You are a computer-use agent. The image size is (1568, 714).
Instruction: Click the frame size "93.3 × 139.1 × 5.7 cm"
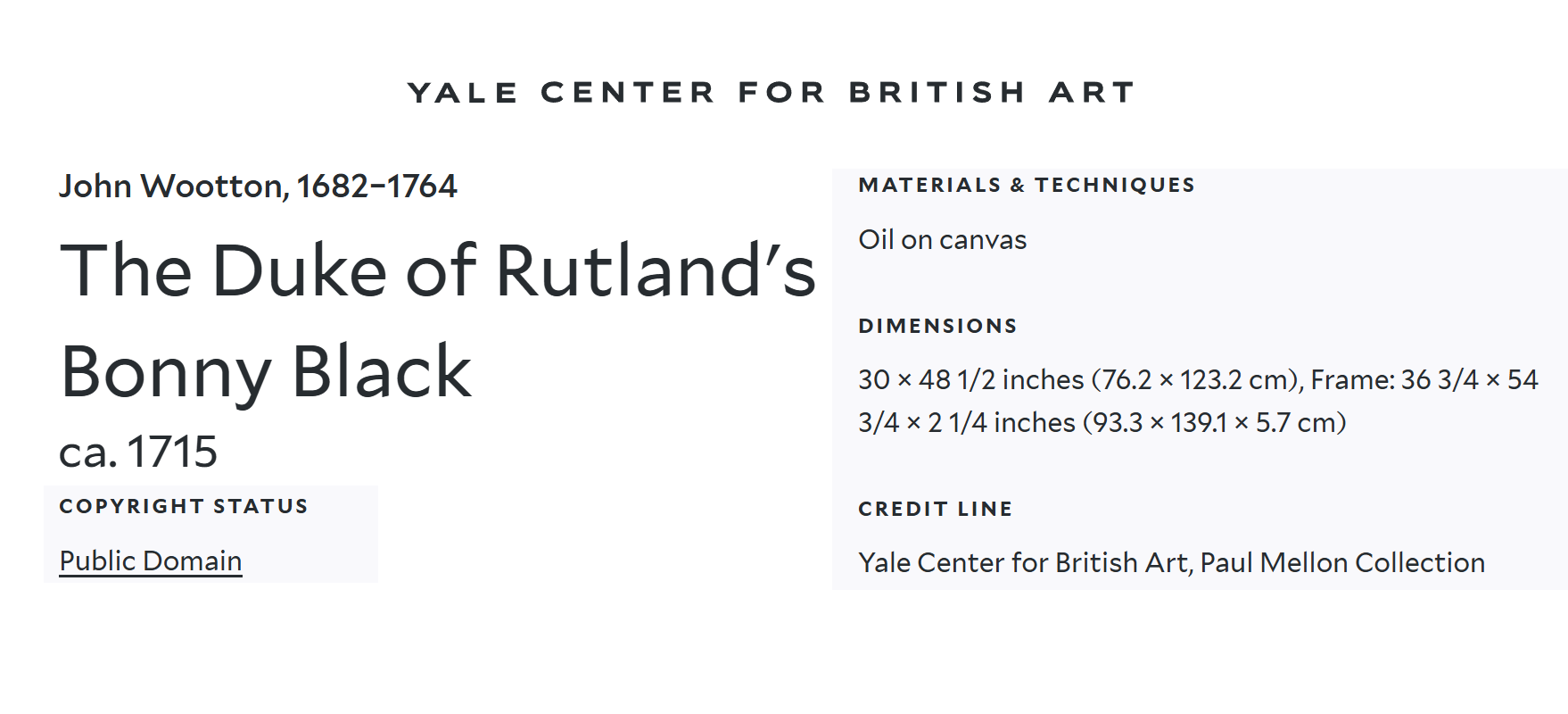point(1215,423)
